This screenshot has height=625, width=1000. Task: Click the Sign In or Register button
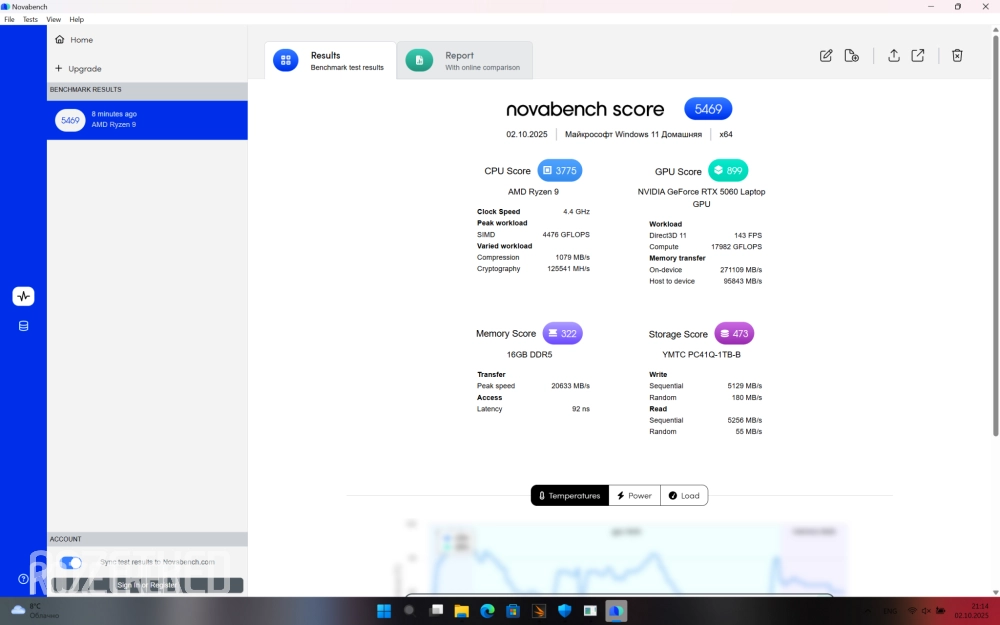tap(148, 585)
